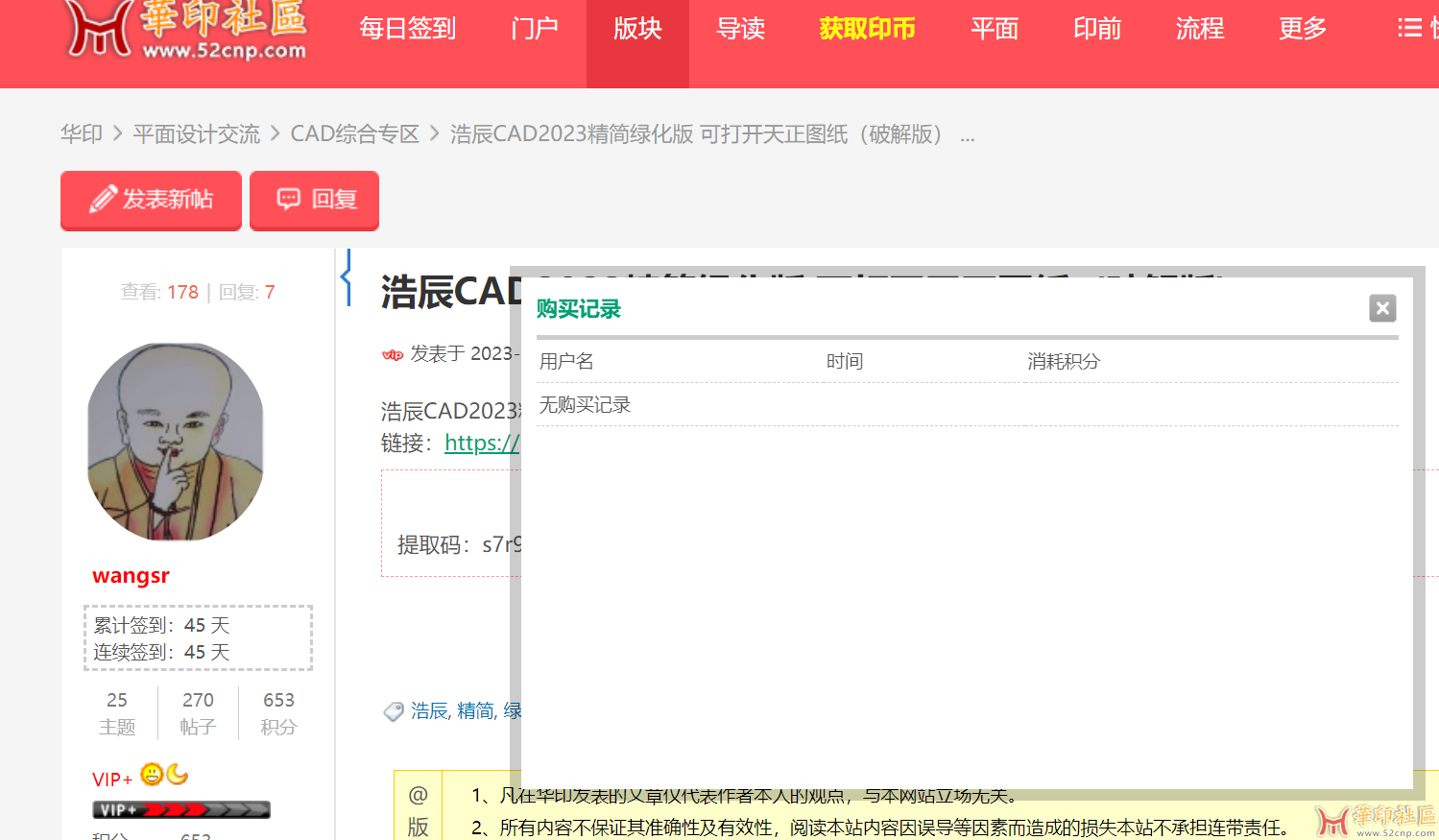Click the red VIP badge beside 发表于

click(393, 354)
